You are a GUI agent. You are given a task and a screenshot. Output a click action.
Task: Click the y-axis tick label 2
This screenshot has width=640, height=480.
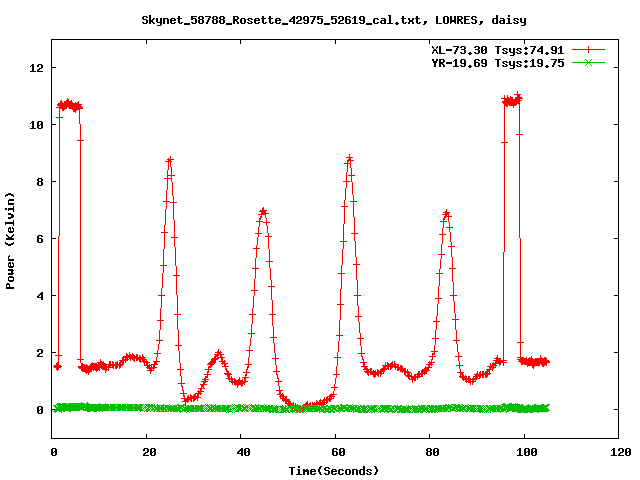coord(40,353)
